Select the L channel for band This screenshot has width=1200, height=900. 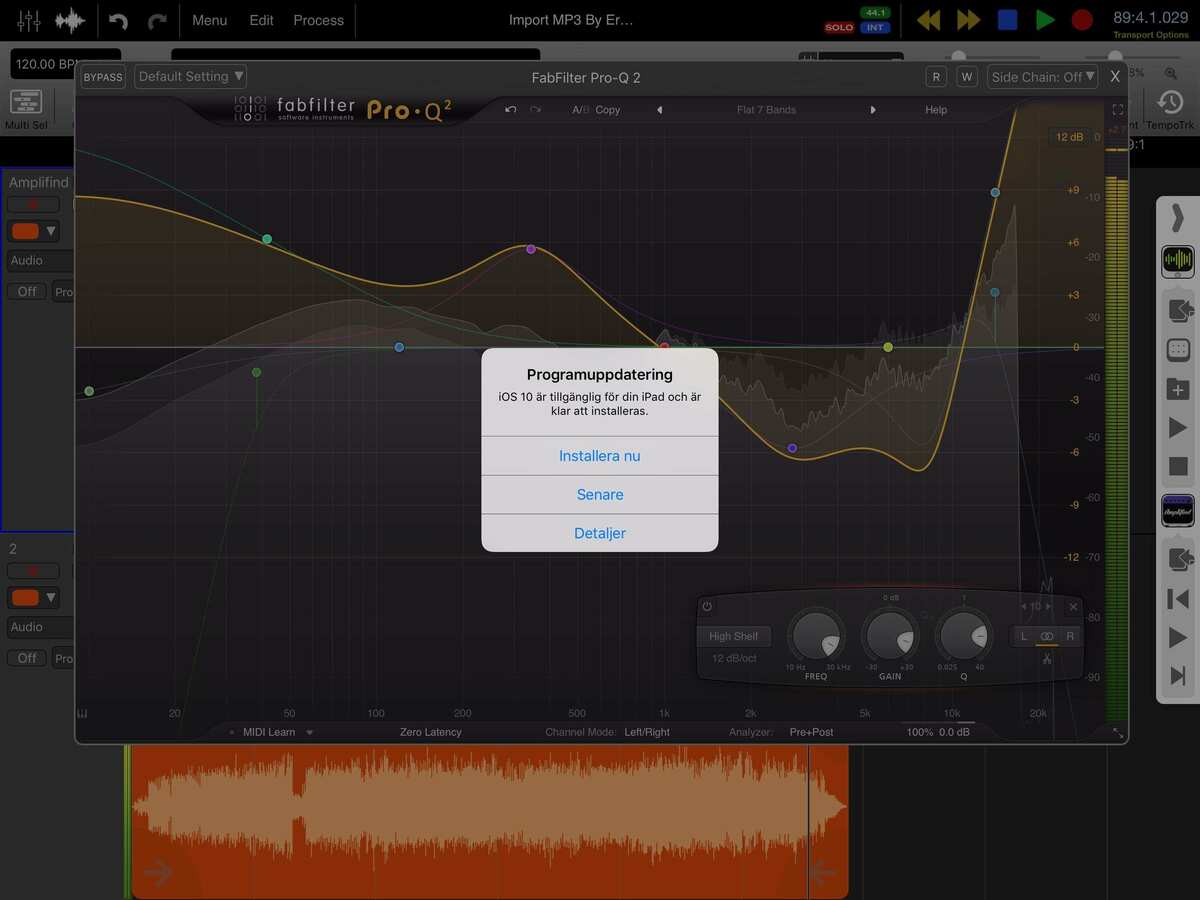pos(1024,636)
